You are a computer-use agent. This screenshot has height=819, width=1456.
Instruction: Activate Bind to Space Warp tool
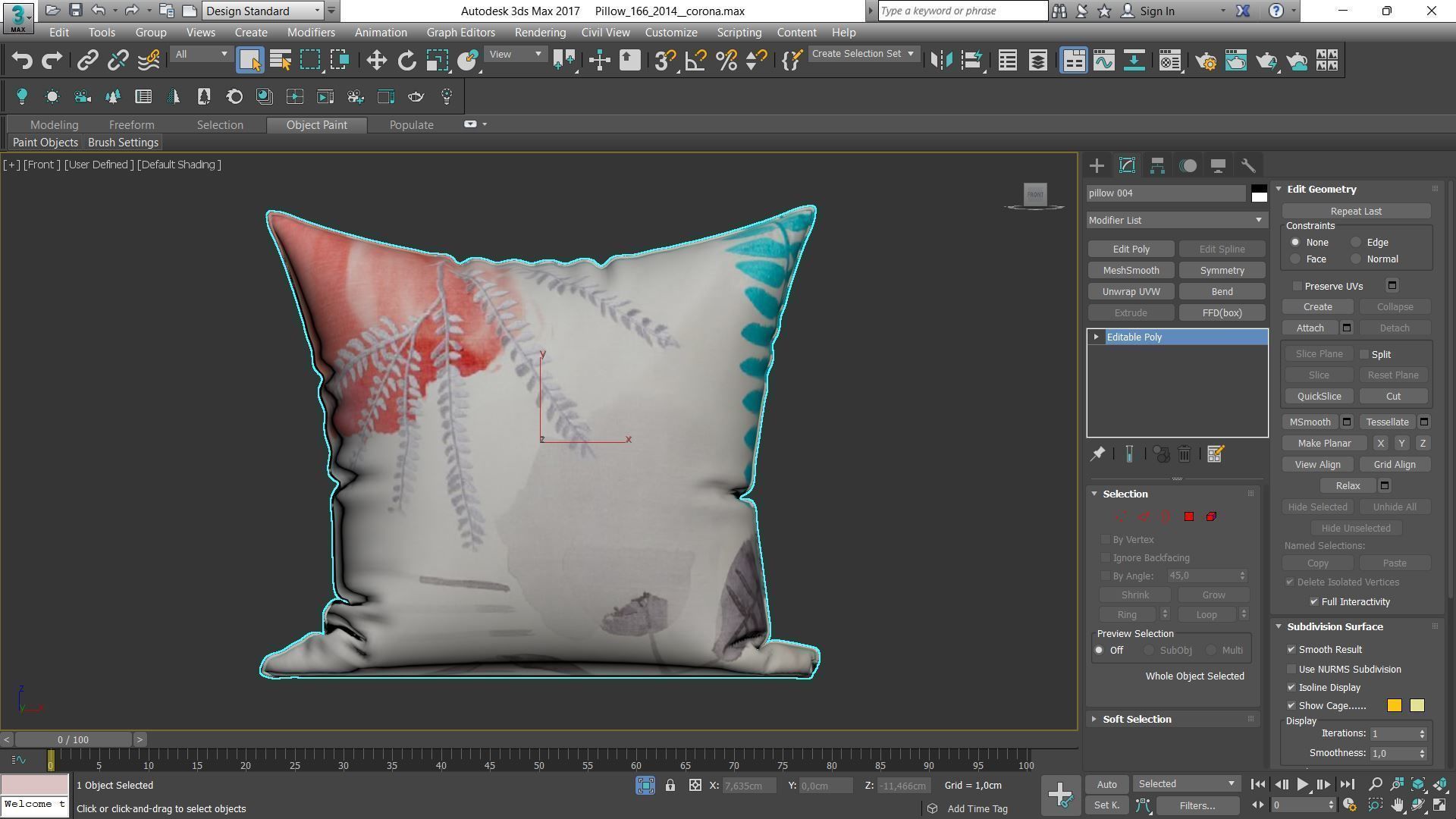click(149, 61)
